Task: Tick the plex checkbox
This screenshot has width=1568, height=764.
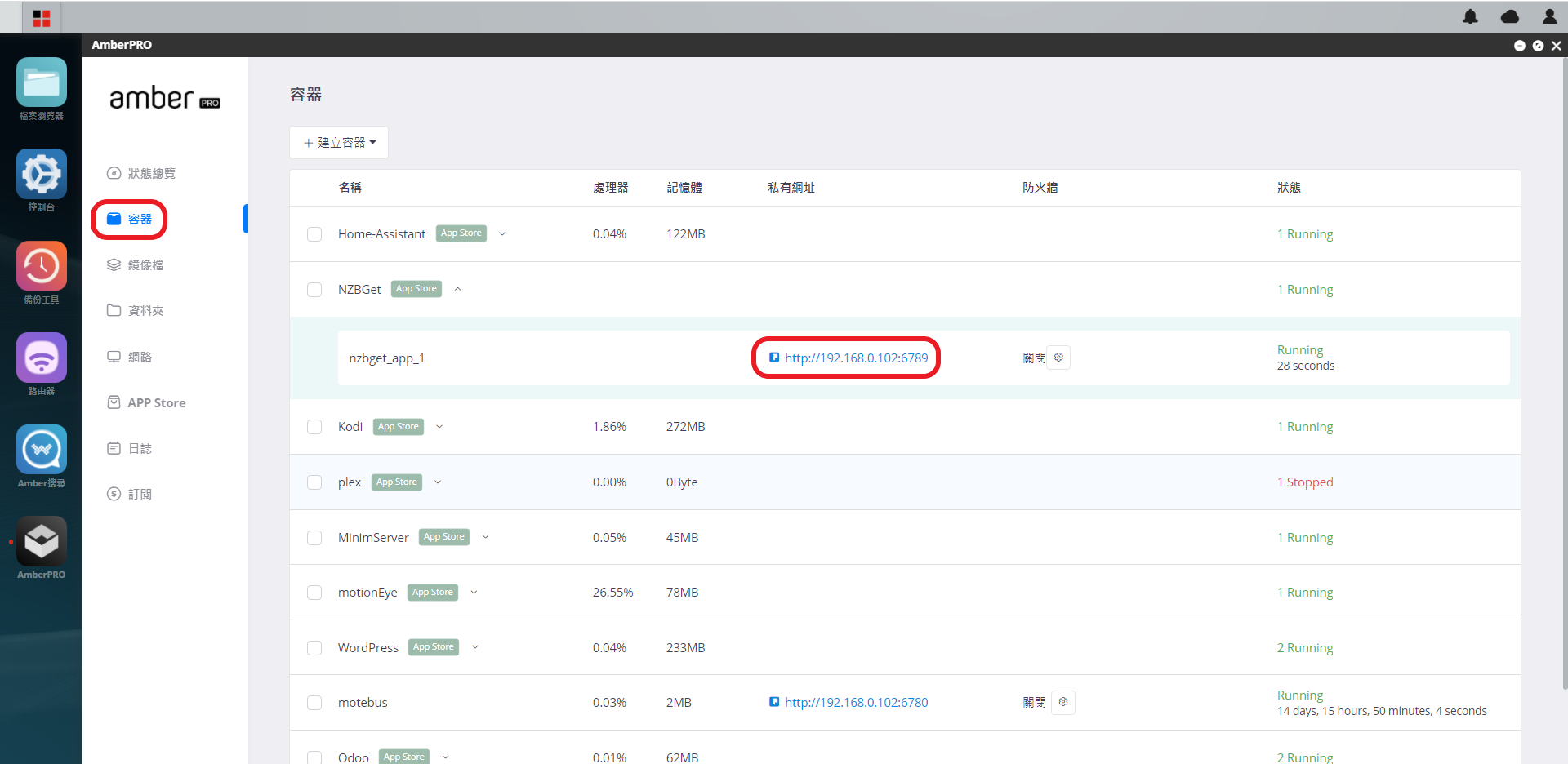Action: (x=314, y=482)
